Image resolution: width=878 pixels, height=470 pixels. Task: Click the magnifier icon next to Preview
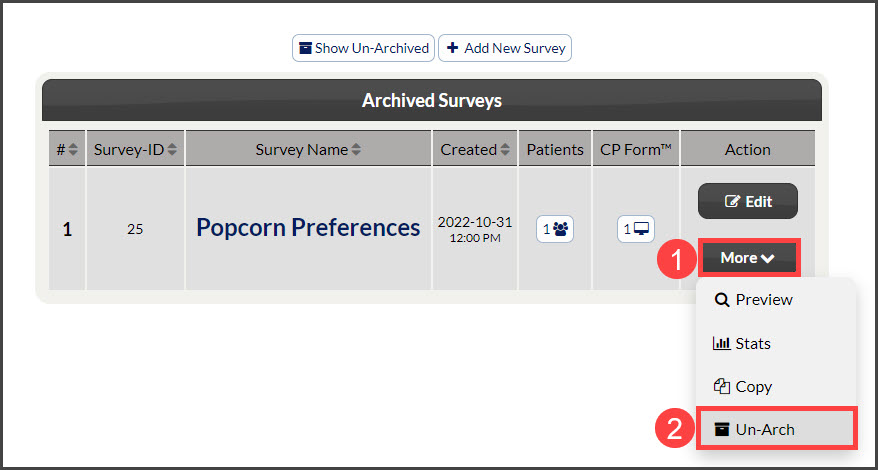point(722,300)
